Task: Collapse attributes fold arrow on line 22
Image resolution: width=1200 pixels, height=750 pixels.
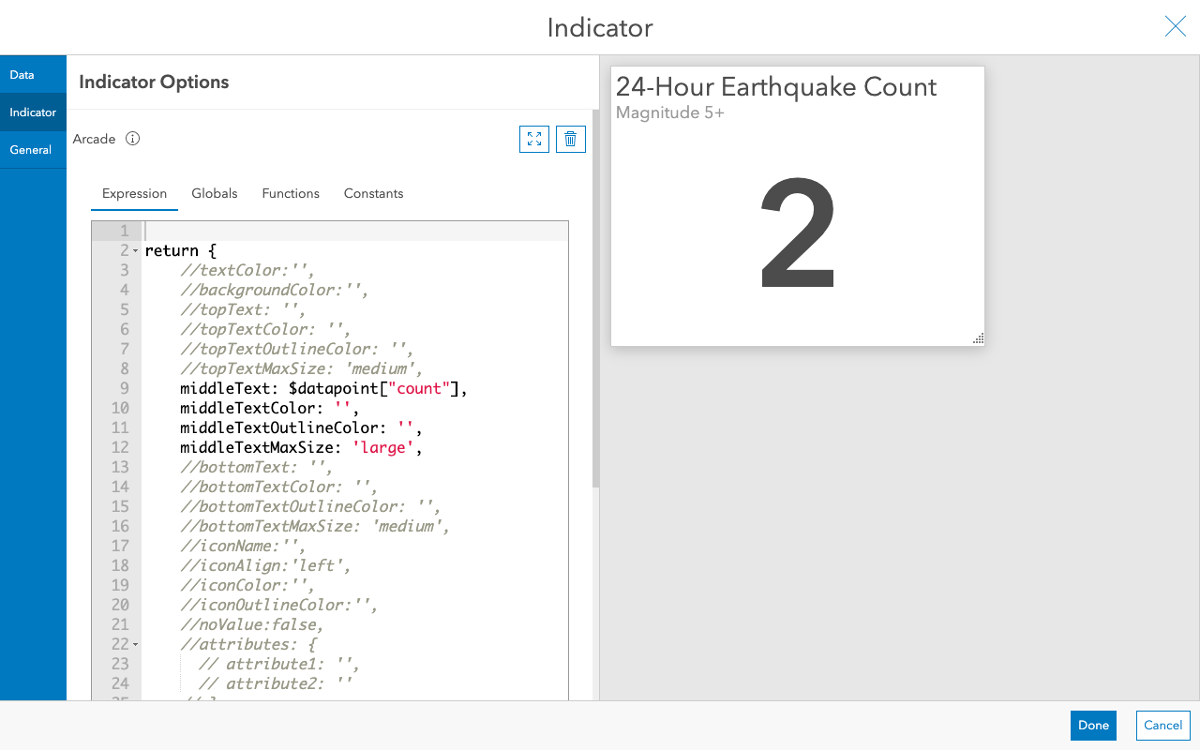Action: click(x=136, y=645)
